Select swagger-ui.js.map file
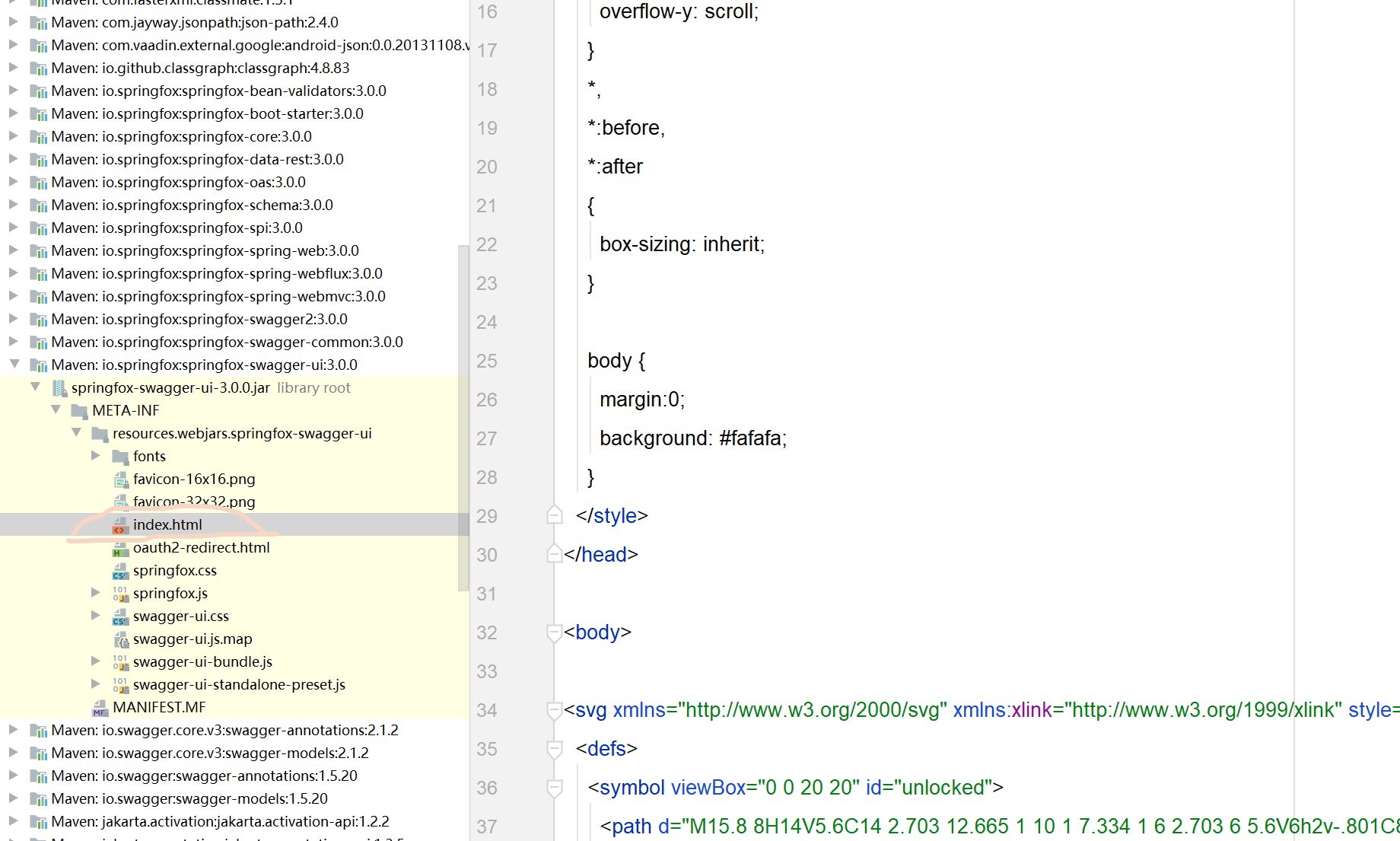1400x841 pixels. point(192,639)
